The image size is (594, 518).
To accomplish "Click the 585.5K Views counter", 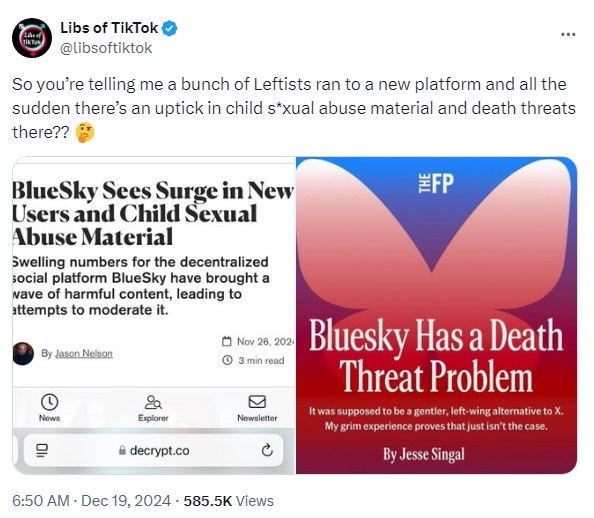I will (228, 501).
